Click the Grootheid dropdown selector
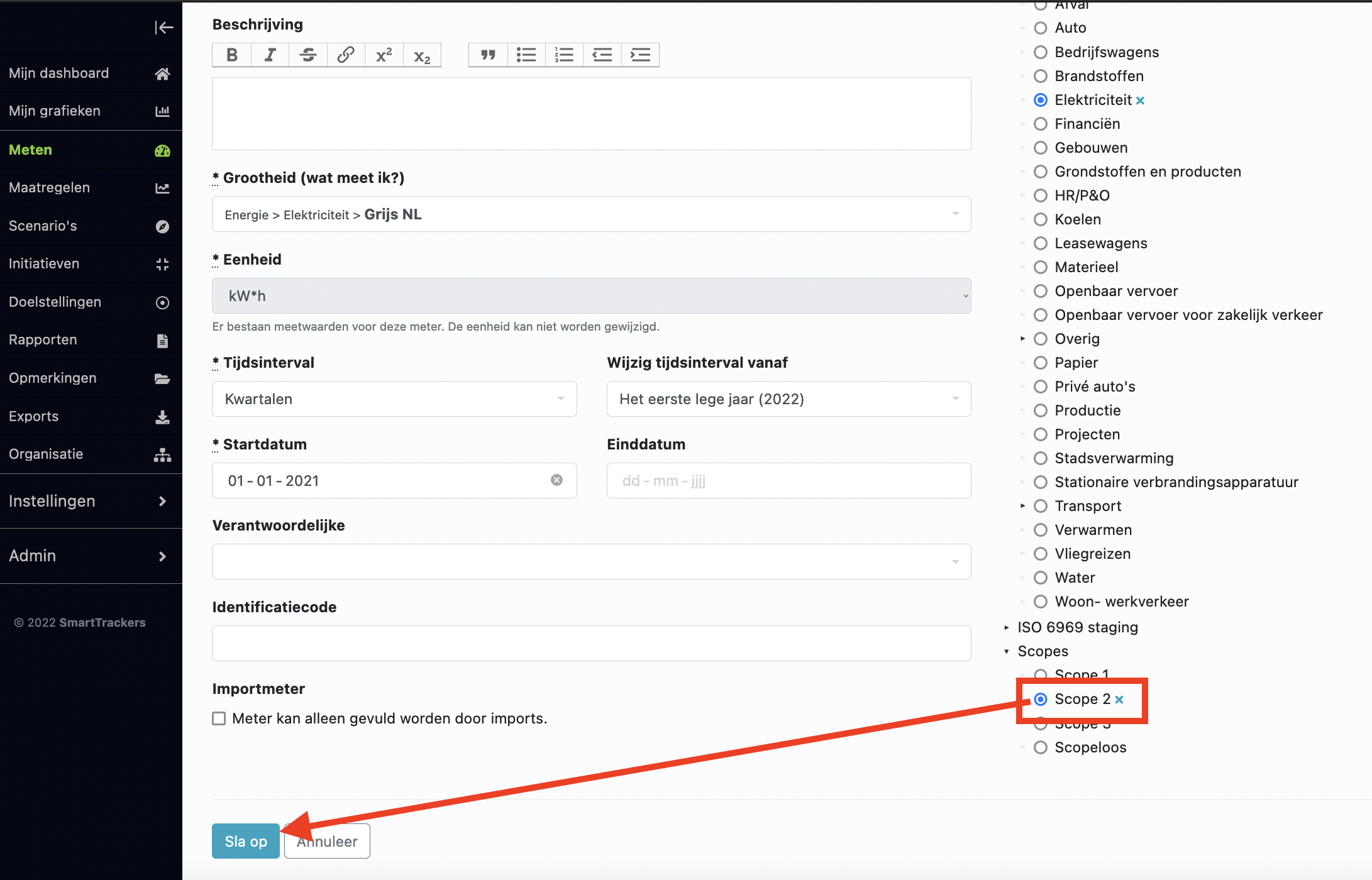This screenshot has height=880, width=1372. point(591,214)
